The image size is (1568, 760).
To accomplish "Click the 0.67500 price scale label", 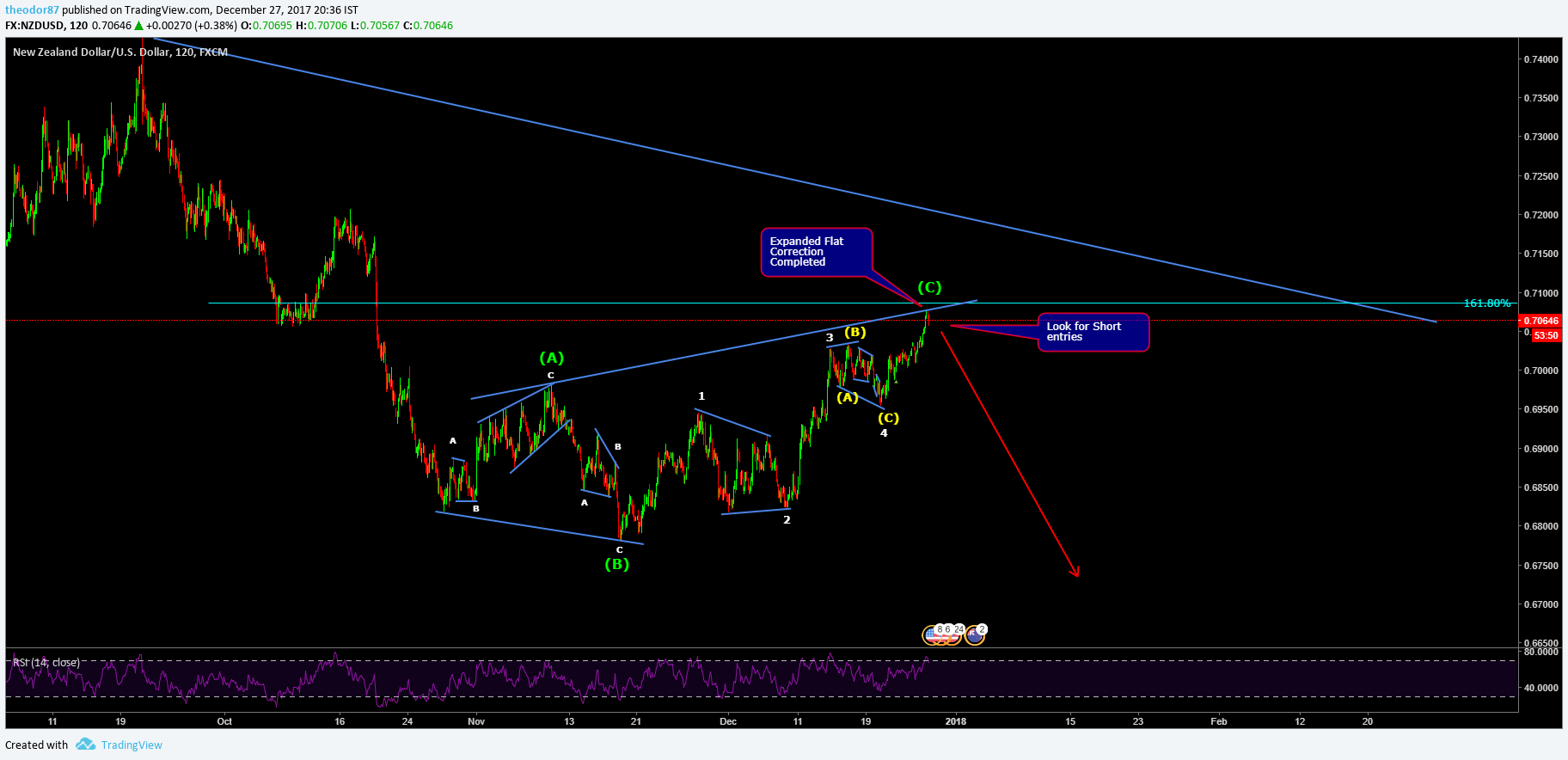I will coord(1540,566).
